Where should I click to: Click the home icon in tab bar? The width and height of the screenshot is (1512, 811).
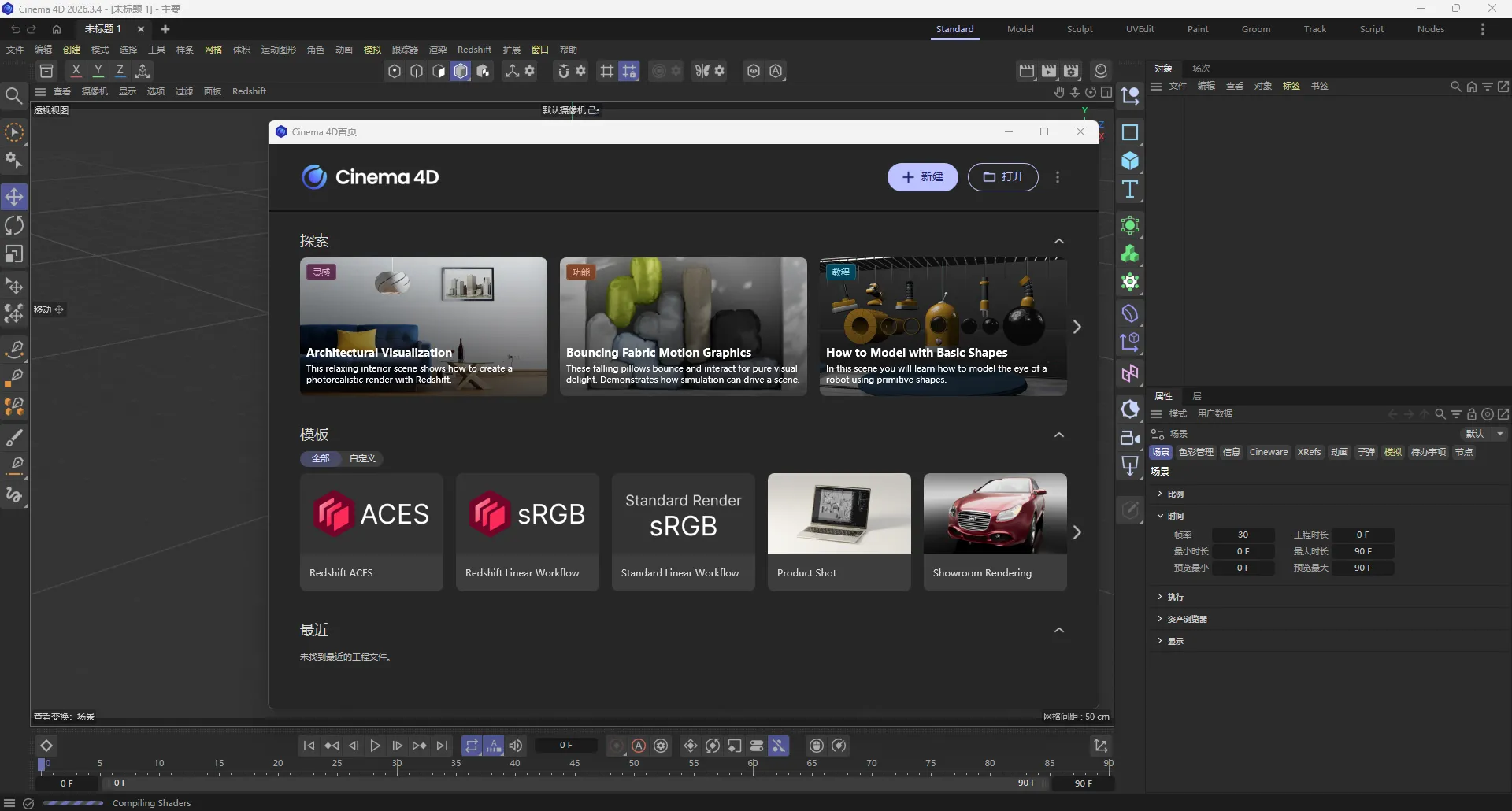[x=57, y=29]
